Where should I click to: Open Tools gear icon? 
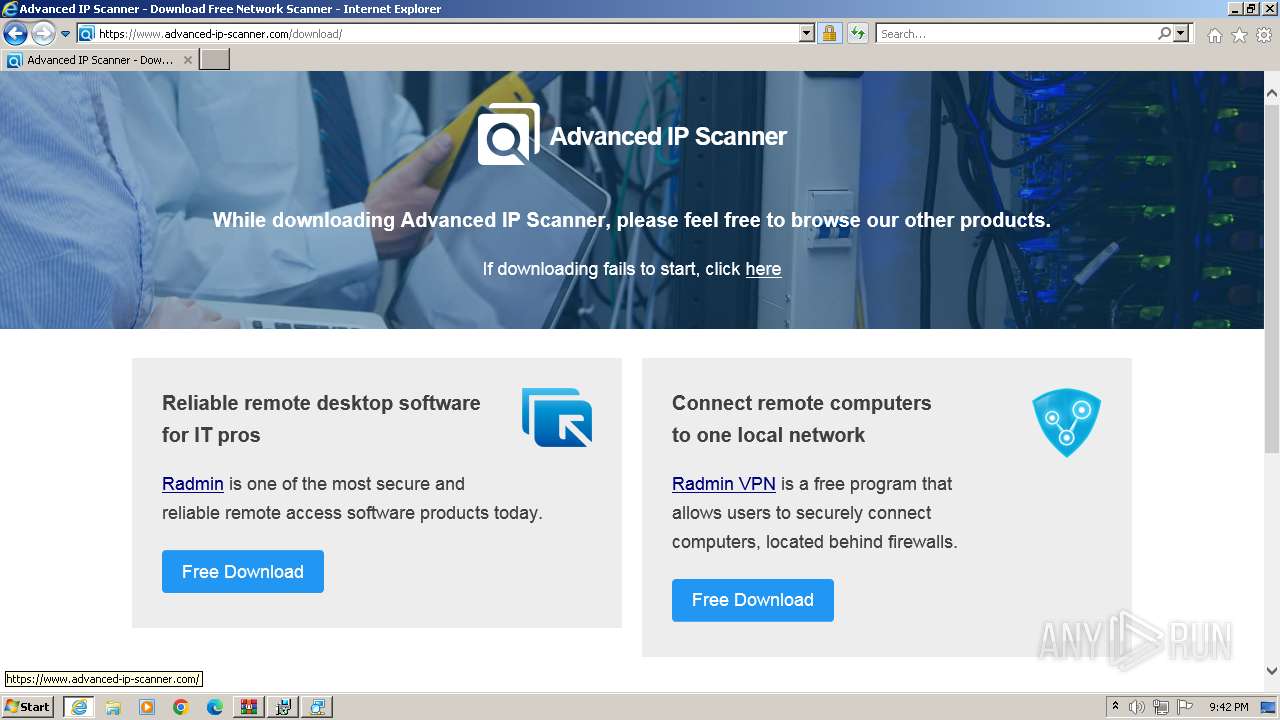(x=1264, y=35)
